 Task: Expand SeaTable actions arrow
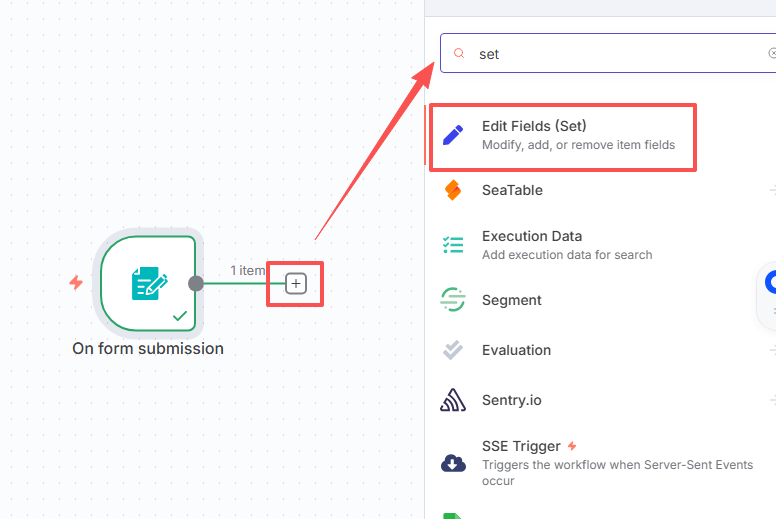[773, 190]
